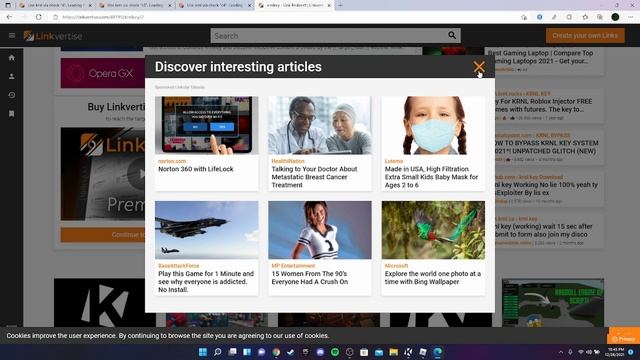The width and height of the screenshot is (640, 360).
Task: Open 15 Women From The 90's article
Action: click(310, 278)
